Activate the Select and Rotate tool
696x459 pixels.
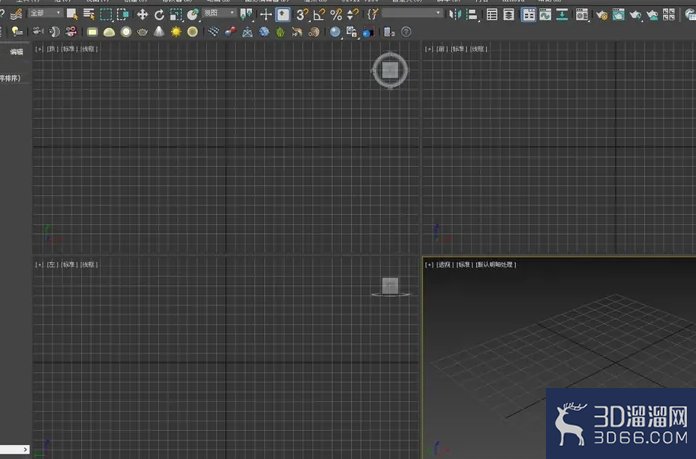pos(159,15)
